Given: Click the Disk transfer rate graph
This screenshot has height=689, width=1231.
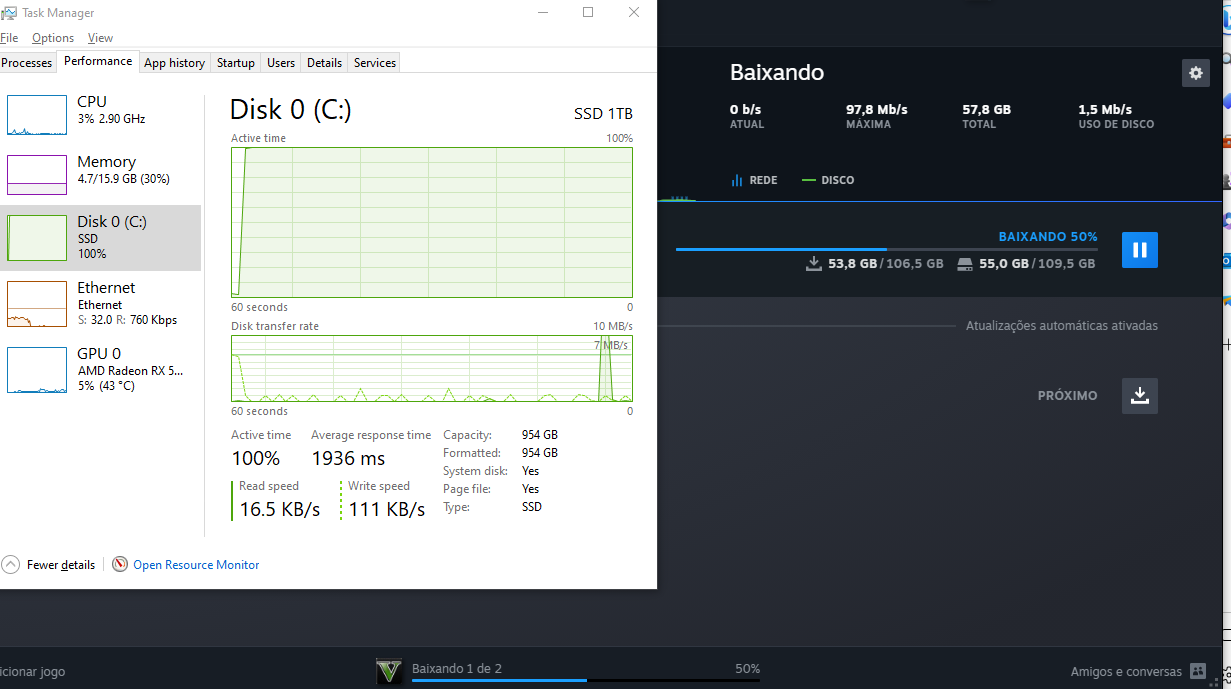Looking at the screenshot, I should (x=431, y=368).
